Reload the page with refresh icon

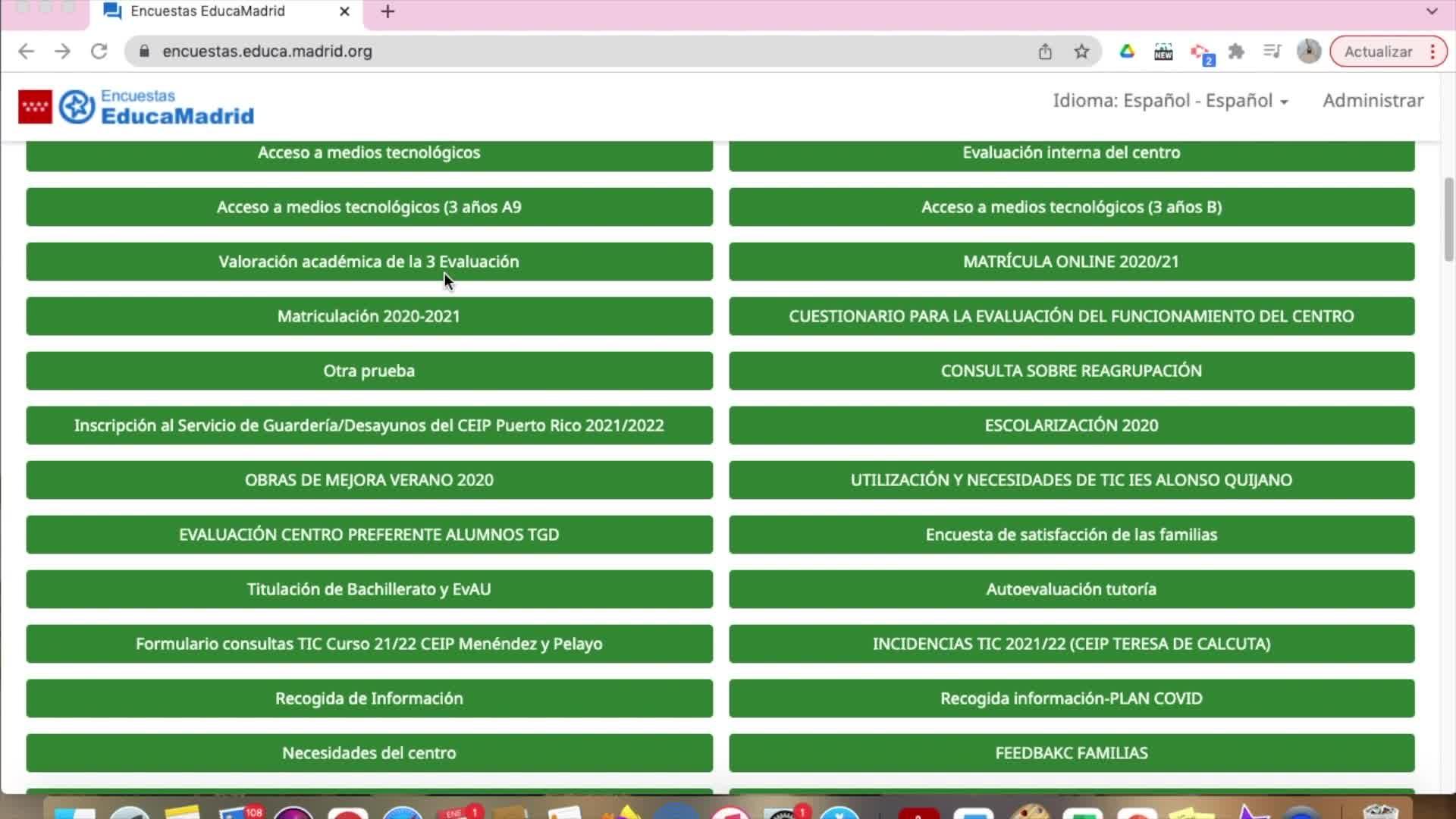(99, 52)
